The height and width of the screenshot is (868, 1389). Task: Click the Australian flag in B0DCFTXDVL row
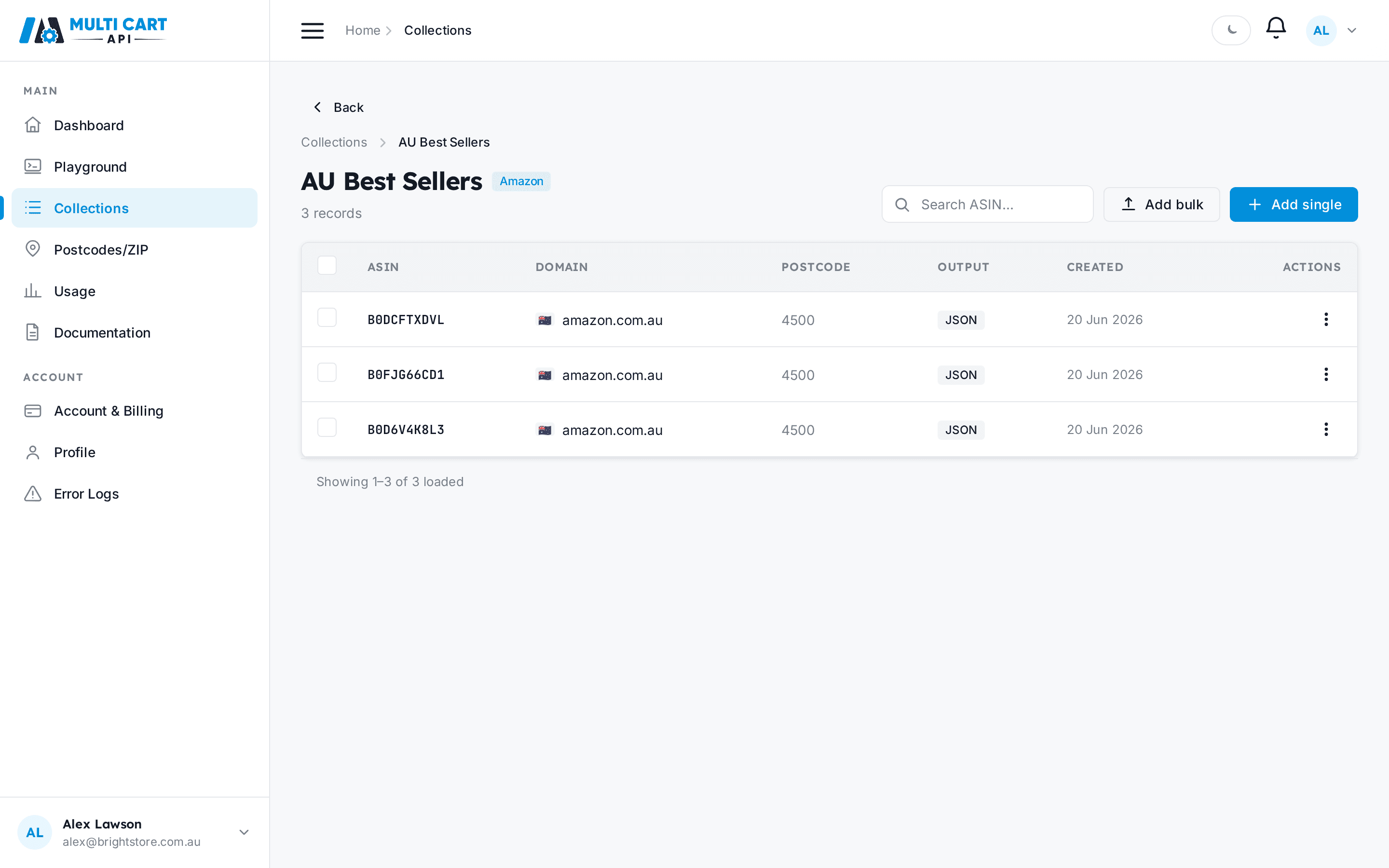tap(545, 320)
